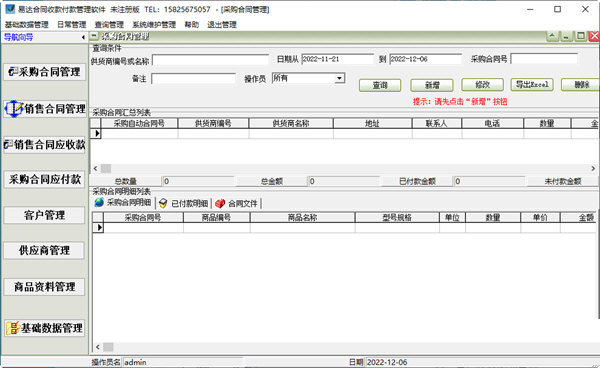Open 销售合同管理 in the sidebar
The width and height of the screenshot is (600, 368).
[44, 109]
